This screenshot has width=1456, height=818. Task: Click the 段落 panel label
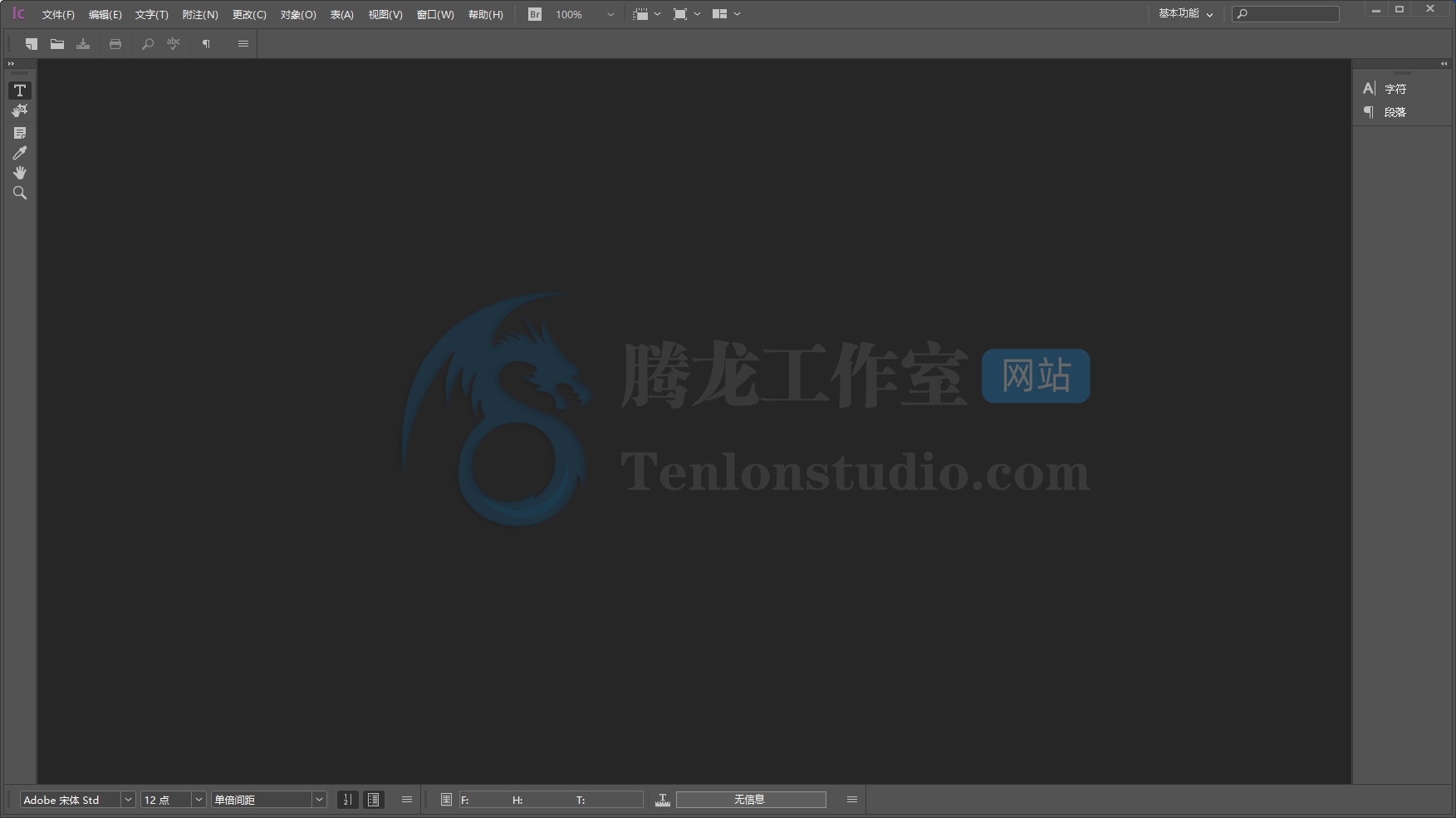coord(1395,112)
